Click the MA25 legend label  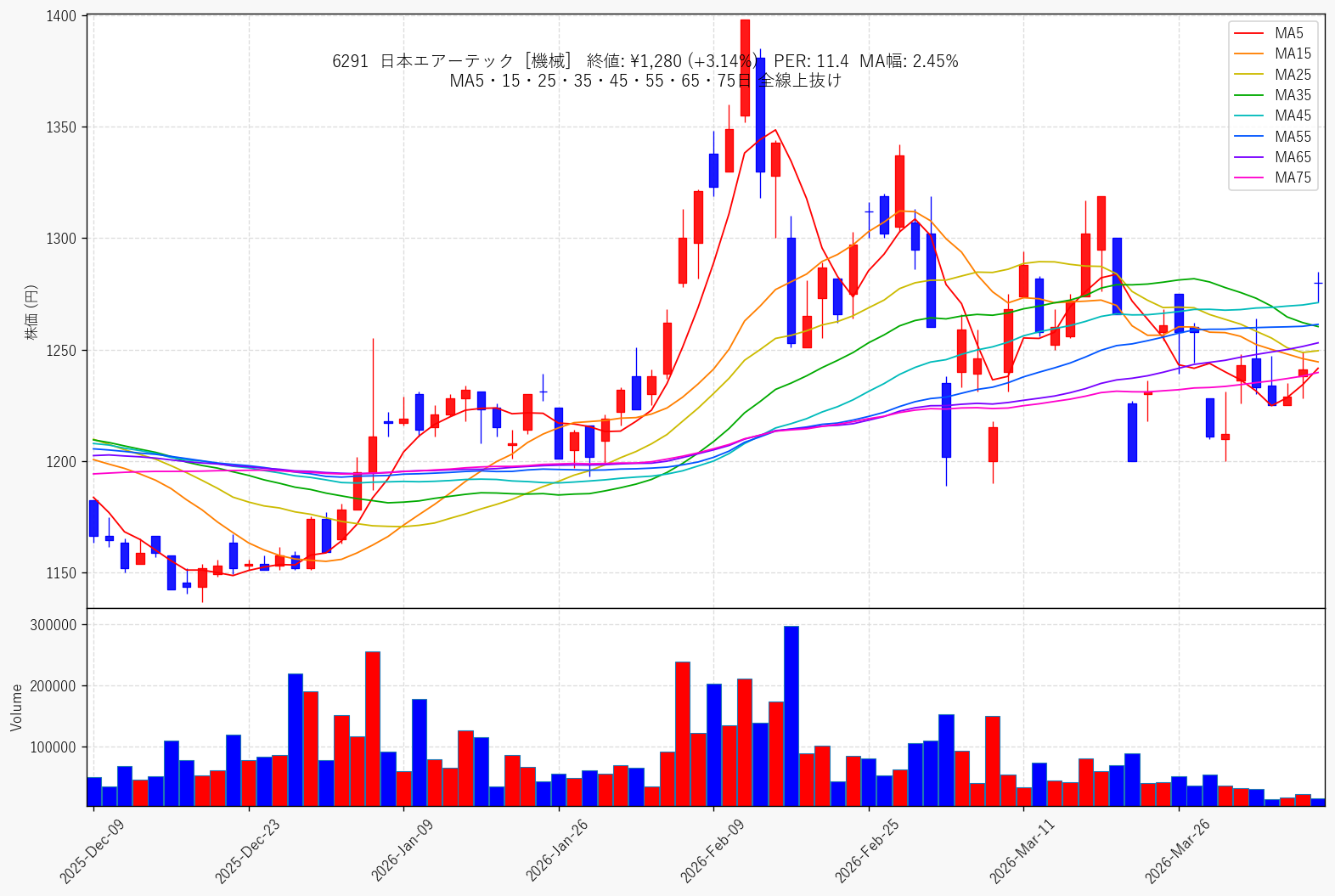click(x=1293, y=75)
